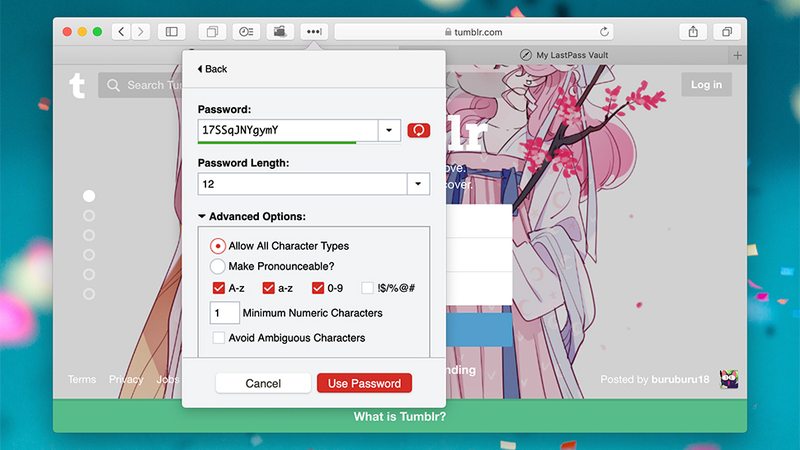Image resolution: width=800 pixels, height=450 pixels.
Task: Show tab overview icon at right
Action: pos(727,32)
